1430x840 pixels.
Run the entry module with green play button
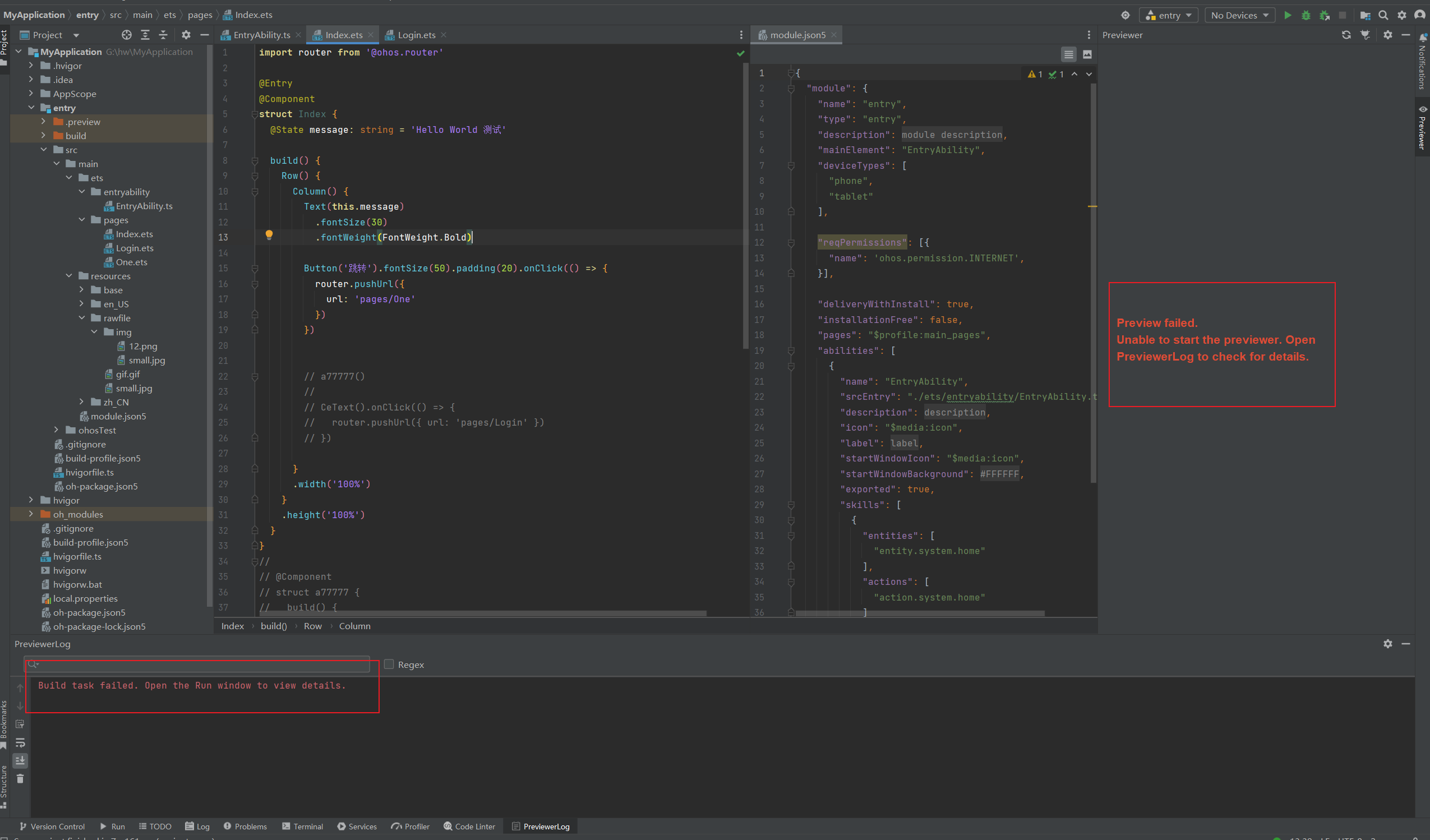point(1288,15)
